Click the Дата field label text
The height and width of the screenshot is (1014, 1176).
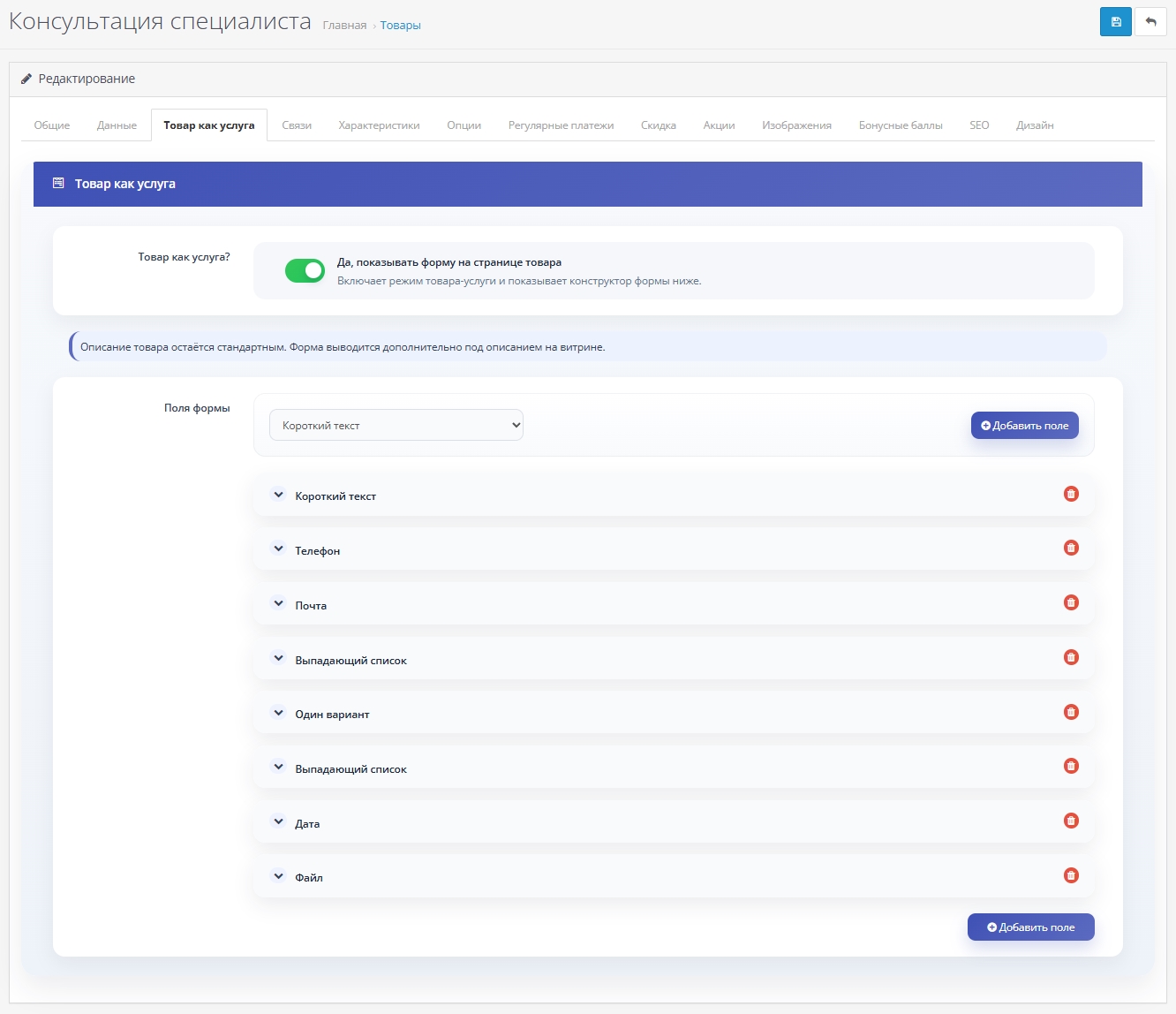[307, 824]
